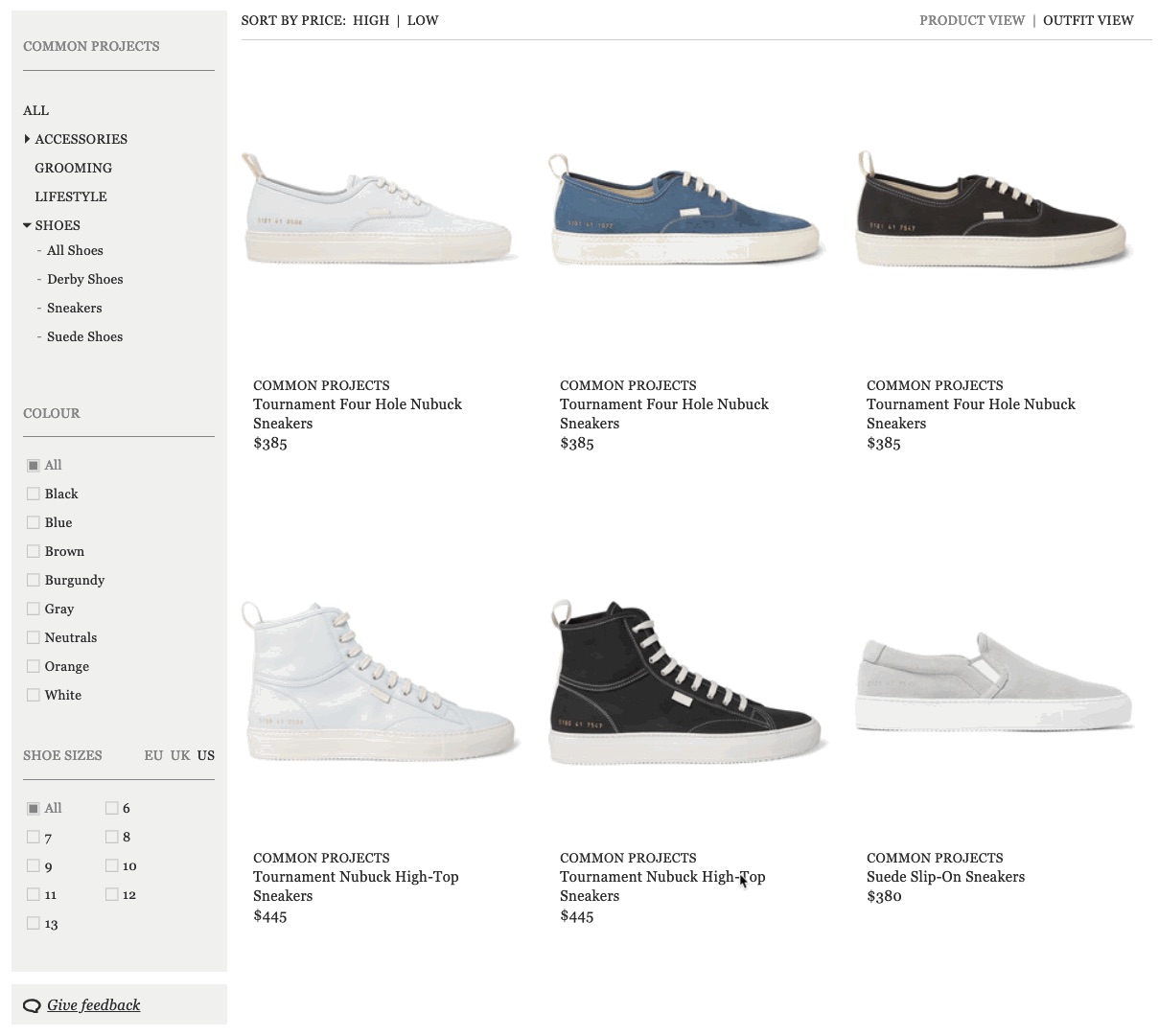The height and width of the screenshot is (1036, 1159).
Task: Switch to Outfit View
Action: tap(1087, 20)
